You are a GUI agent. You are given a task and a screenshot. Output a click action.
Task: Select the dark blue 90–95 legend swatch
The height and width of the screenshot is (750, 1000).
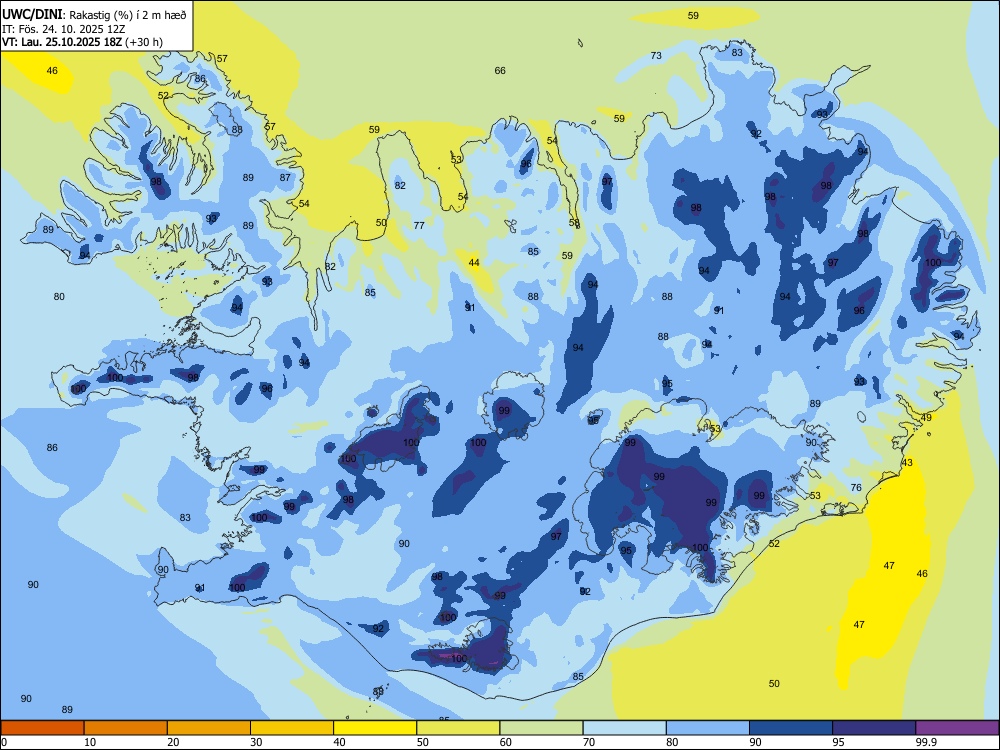click(x=791, y=728)
